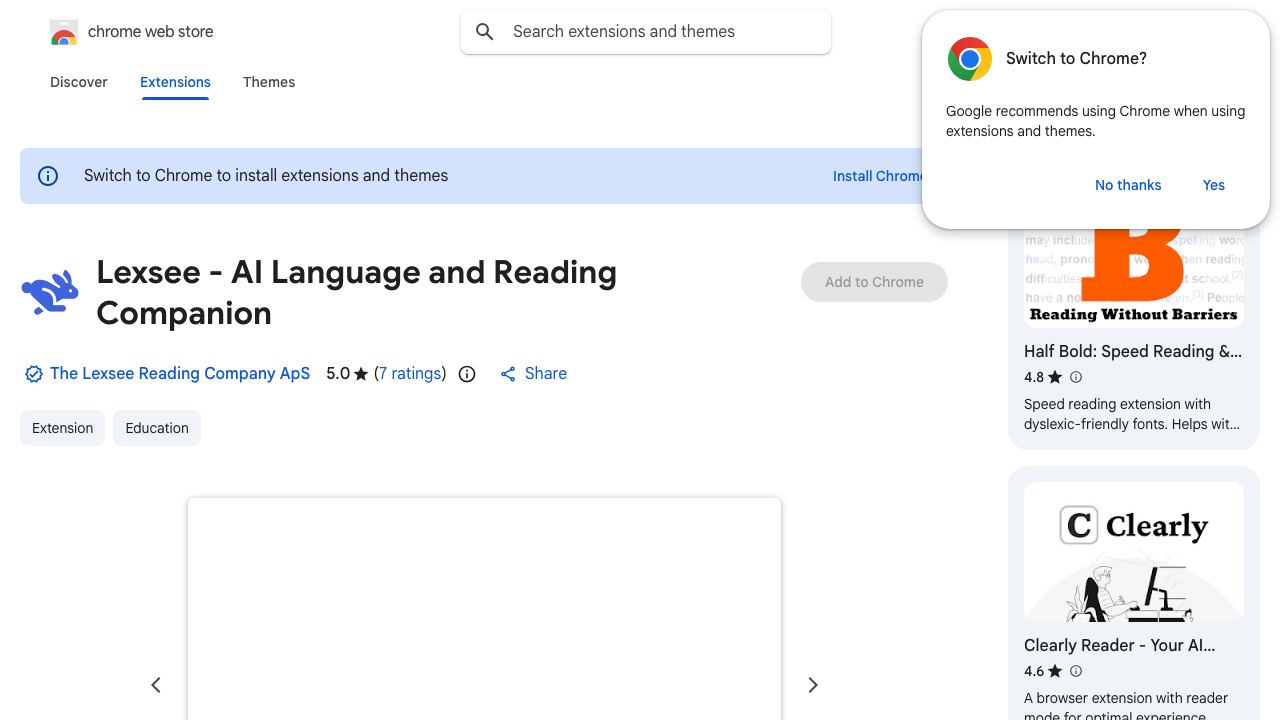
Task: Show the next screenshot with the right arrow
Action: click(x=813, y=685)
